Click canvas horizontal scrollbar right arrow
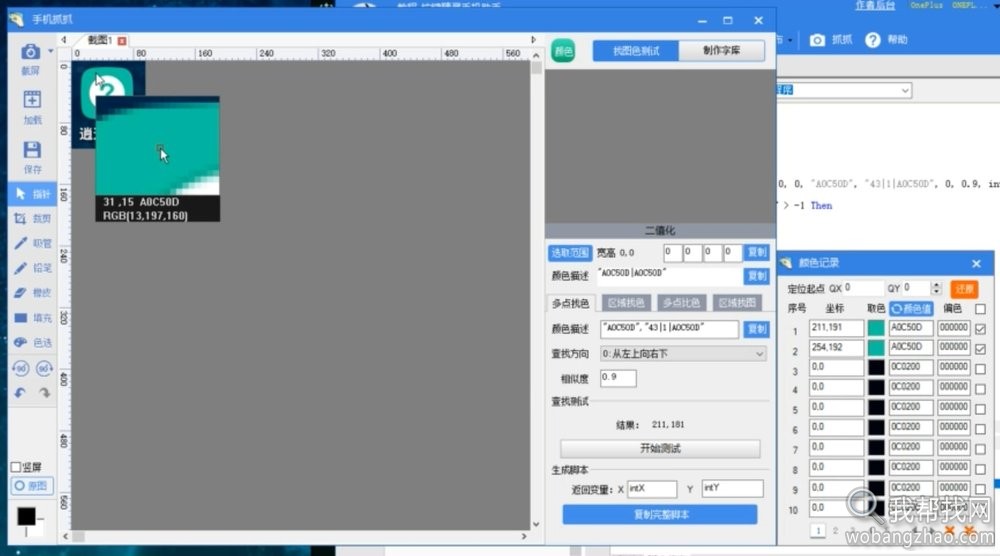 [x=524, y=536]
